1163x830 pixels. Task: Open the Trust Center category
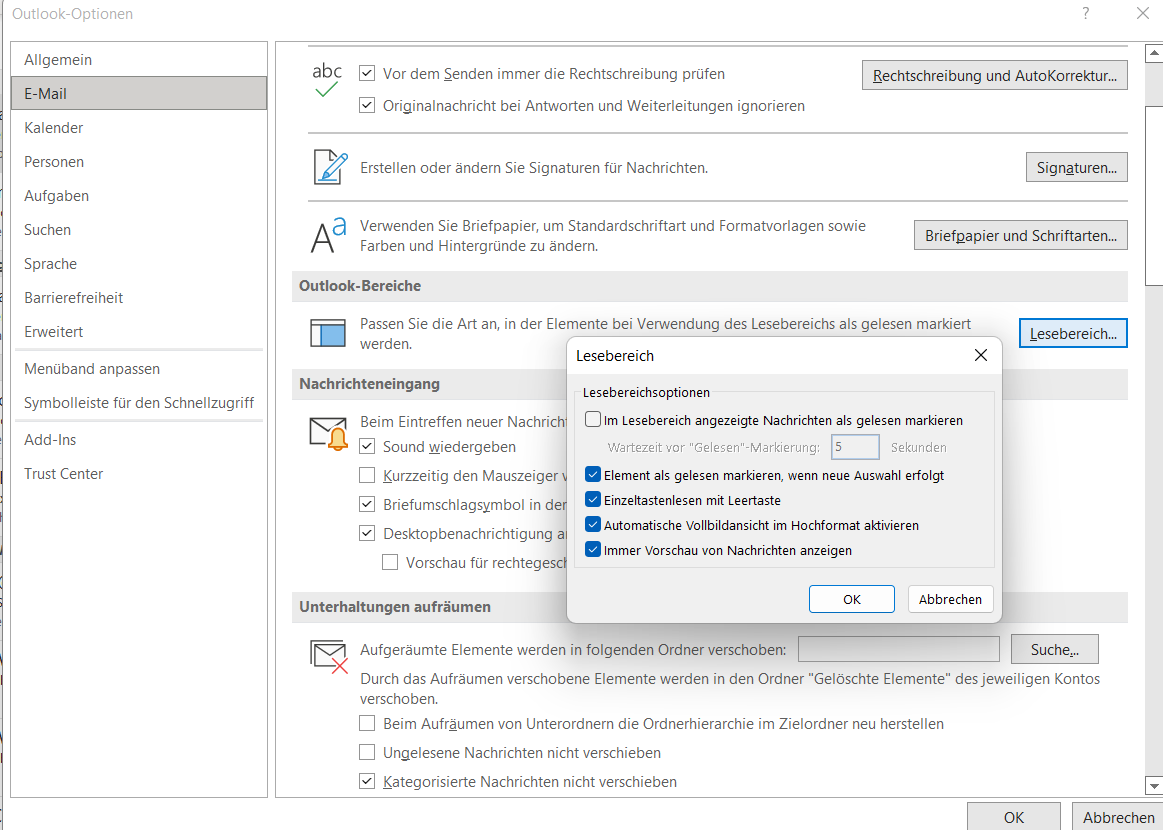tap(139, 474)
